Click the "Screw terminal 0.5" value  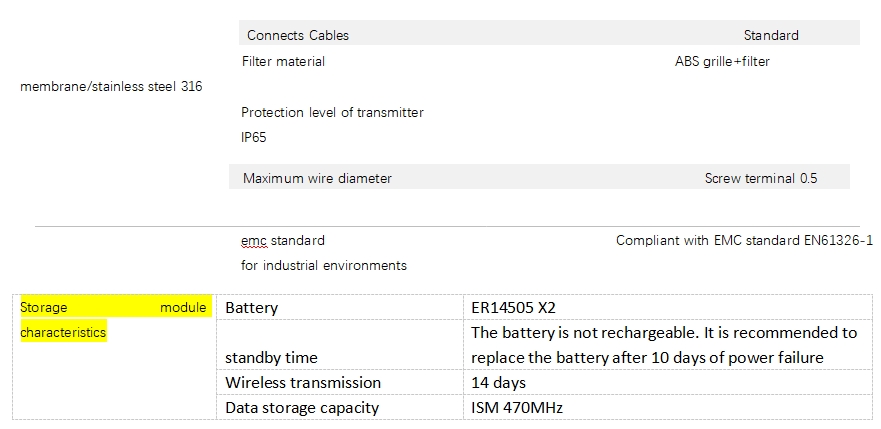tap(760, 178)
